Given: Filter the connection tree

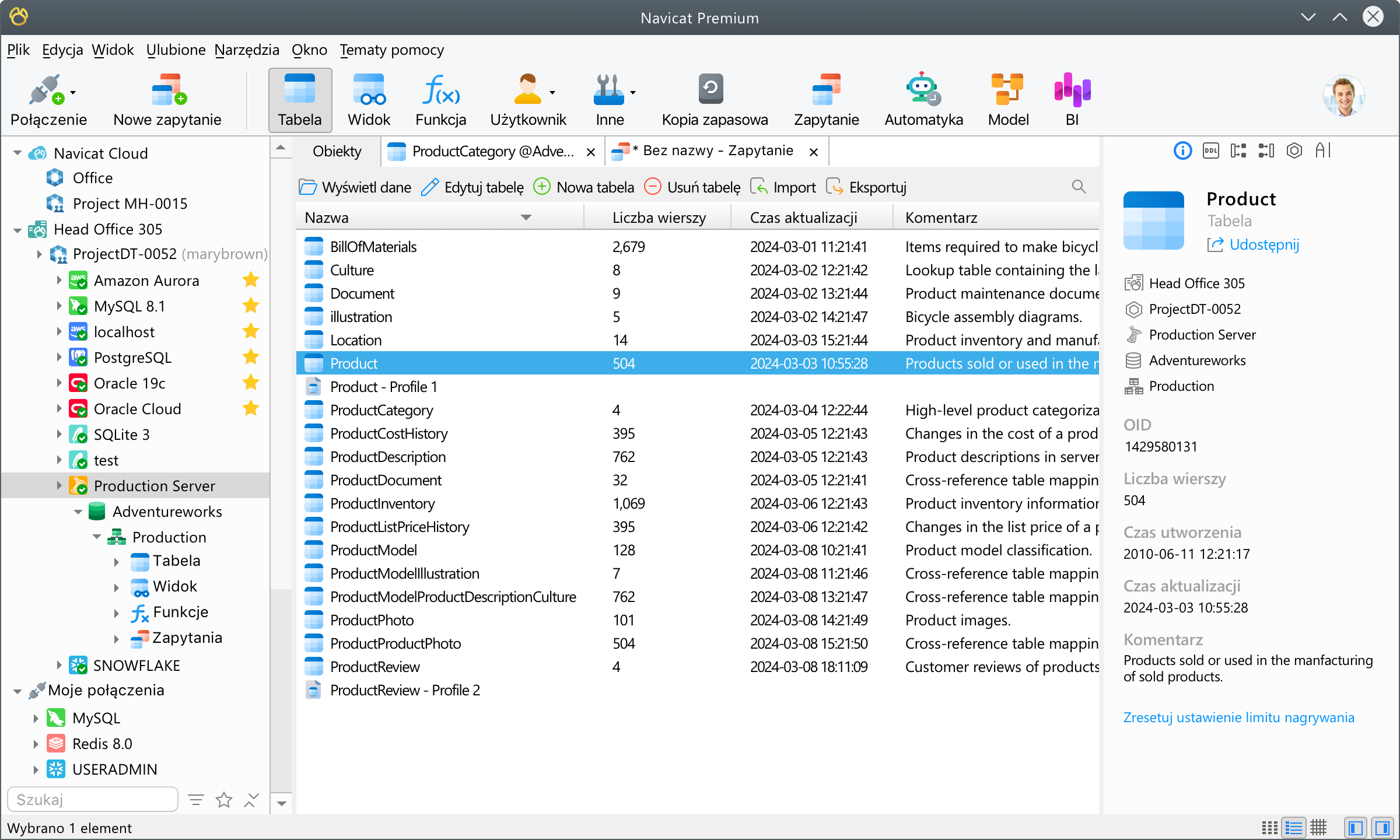Looking at the screenshot, I should pos(196,800).
